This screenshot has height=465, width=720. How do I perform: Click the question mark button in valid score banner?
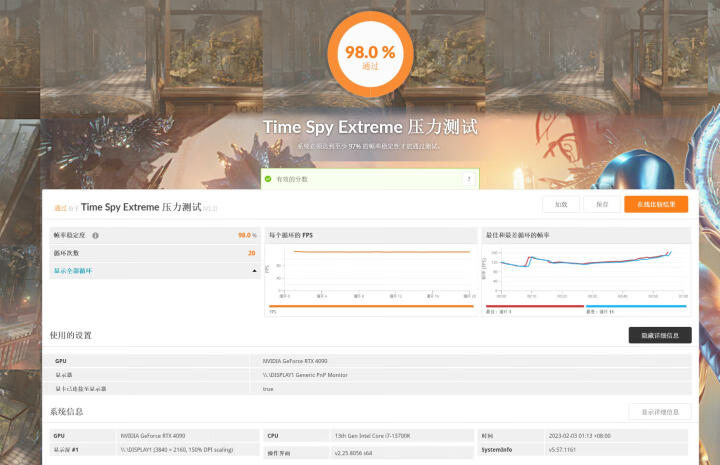tap(469, 179)
